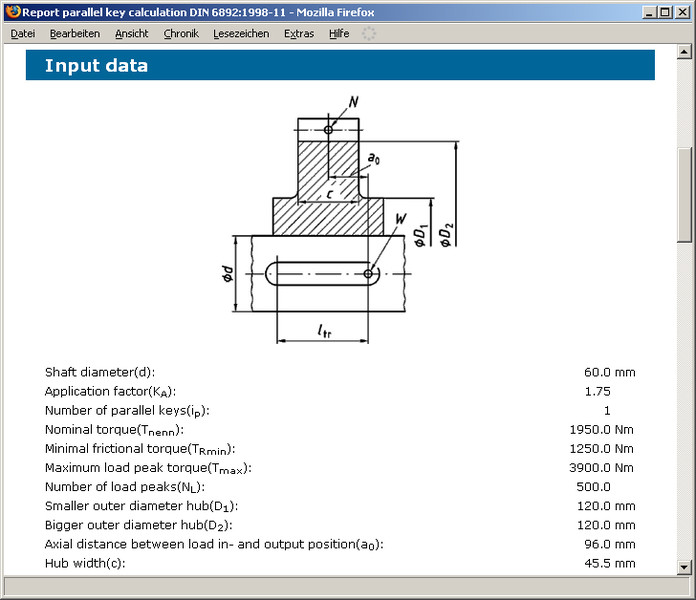Close the report window
This screenshot has height=600, width=696.
[683, 12]
